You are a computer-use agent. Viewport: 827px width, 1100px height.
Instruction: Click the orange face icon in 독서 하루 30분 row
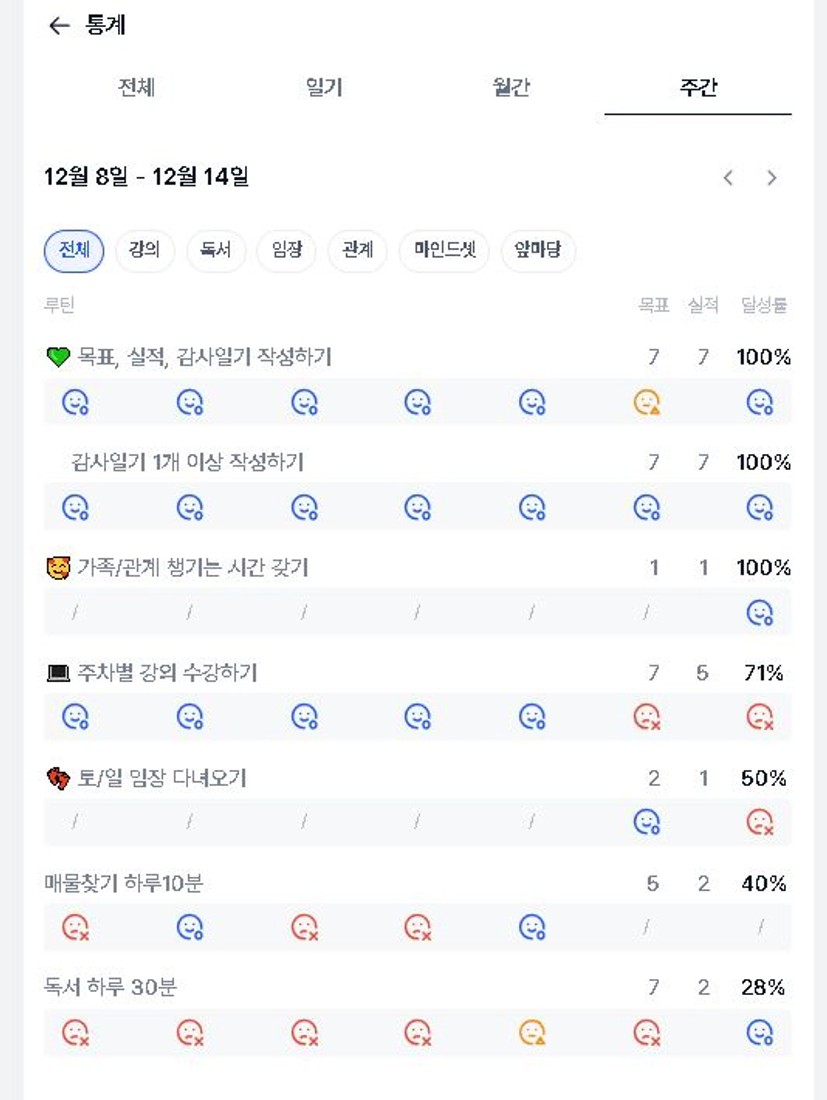tap(533, 1033)
